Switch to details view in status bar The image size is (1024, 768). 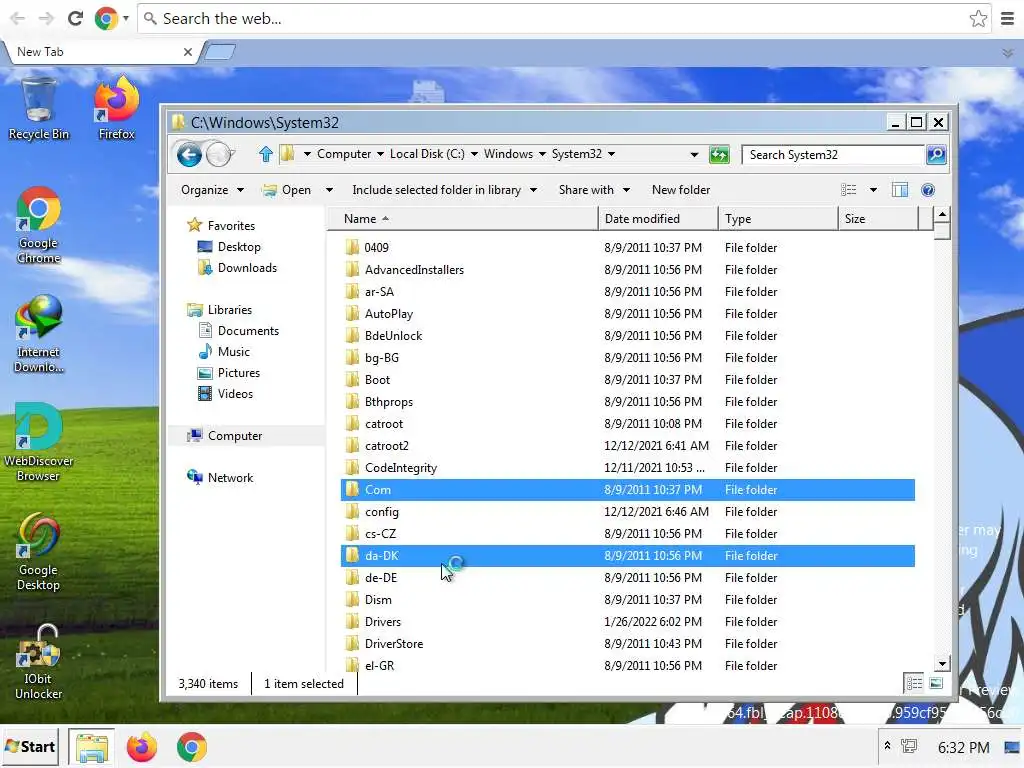914,683
